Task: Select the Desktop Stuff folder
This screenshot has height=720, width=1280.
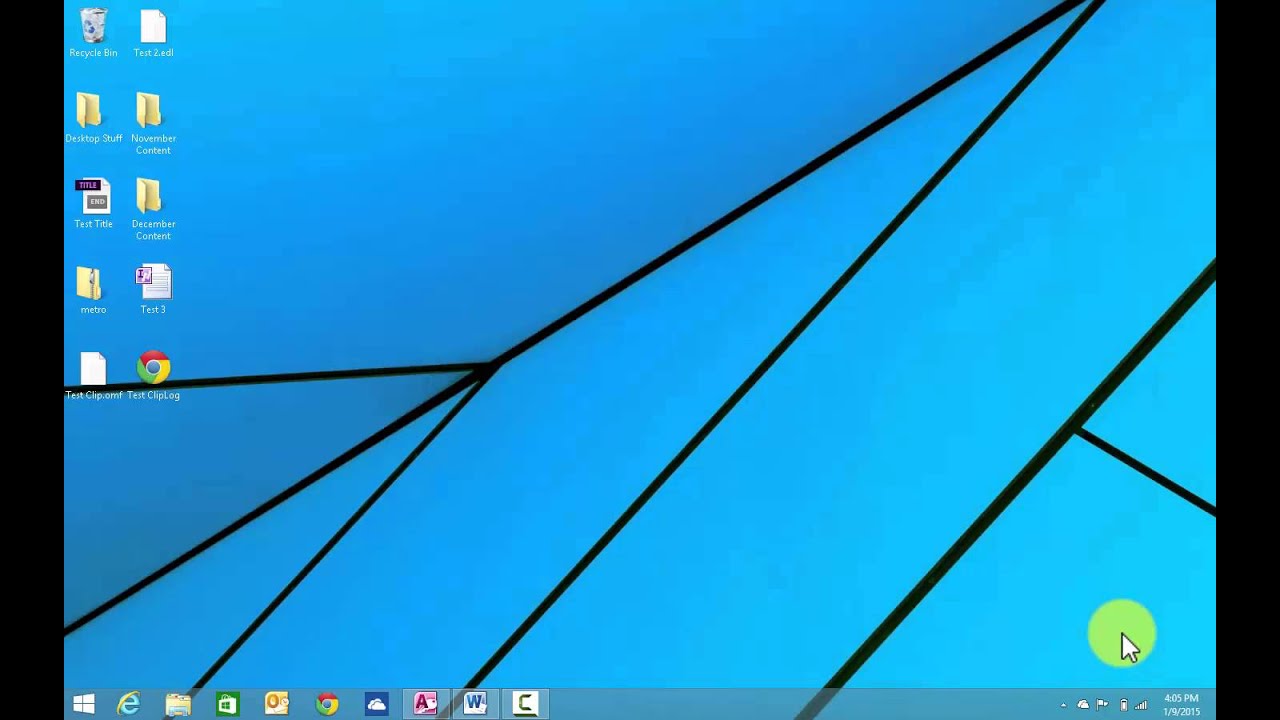Action: tap(93, 118)
